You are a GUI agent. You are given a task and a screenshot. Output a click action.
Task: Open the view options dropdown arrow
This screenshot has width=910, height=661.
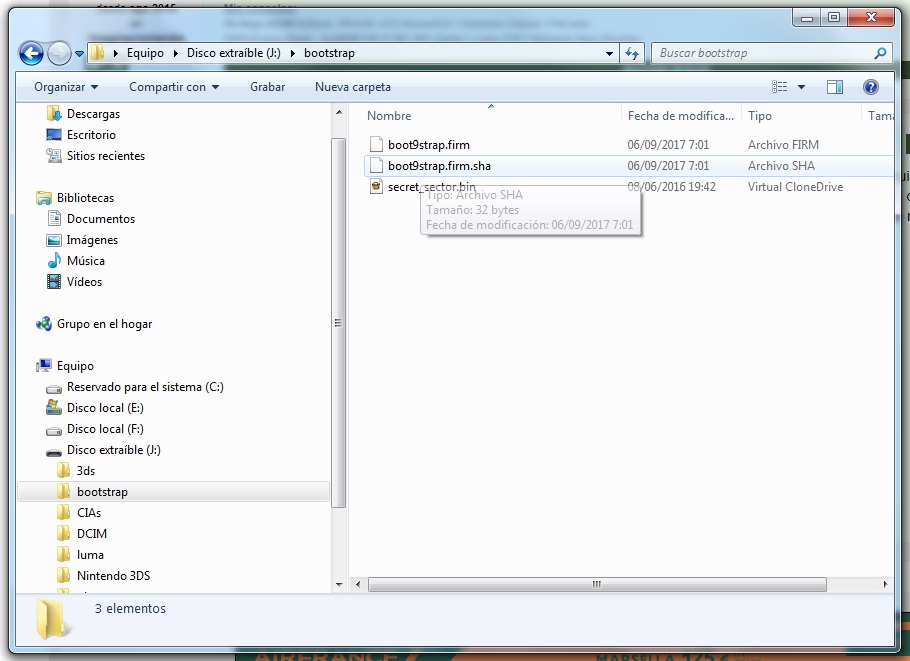(x=801, y=87)
